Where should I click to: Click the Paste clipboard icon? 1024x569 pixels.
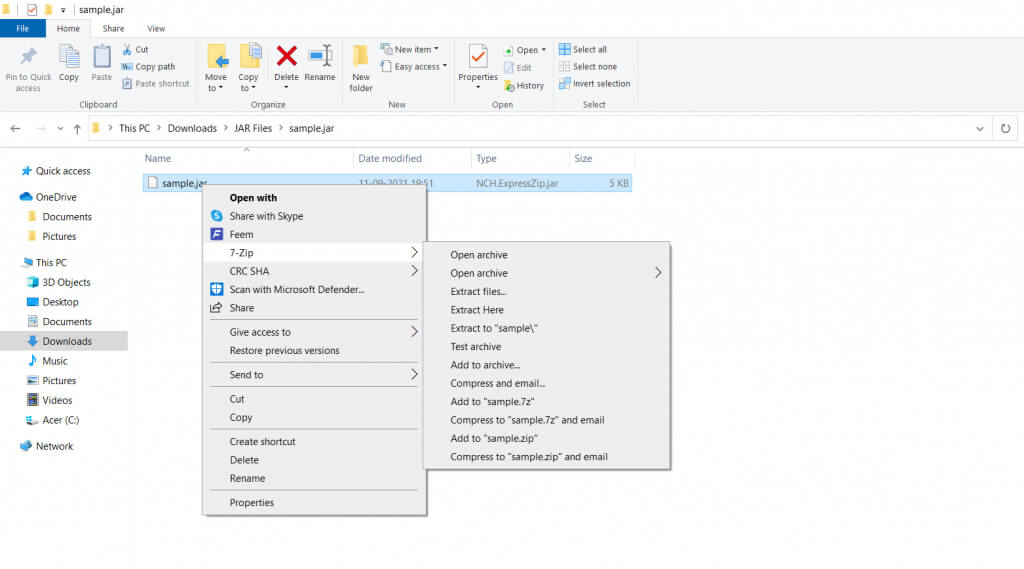click(101, 57)
